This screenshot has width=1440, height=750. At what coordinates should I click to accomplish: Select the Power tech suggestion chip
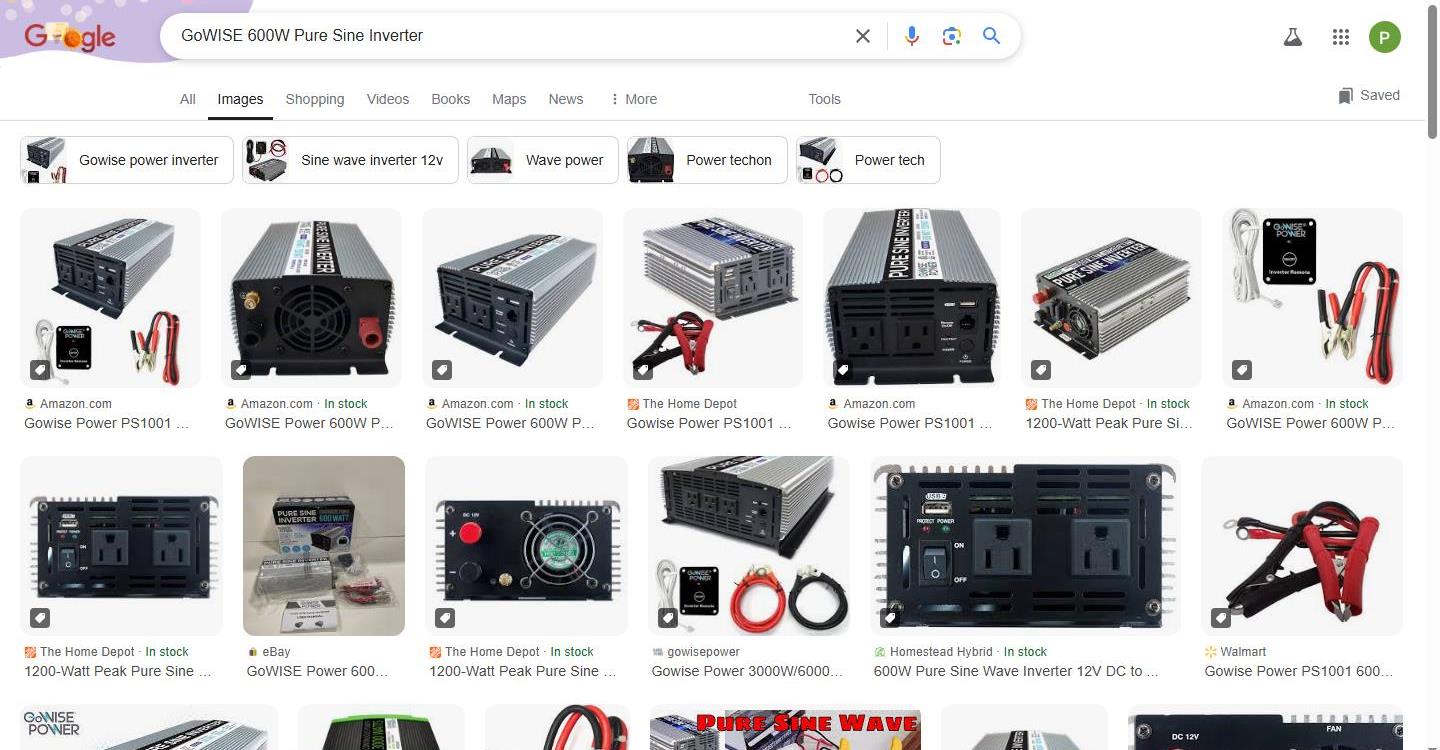point(868,160)
